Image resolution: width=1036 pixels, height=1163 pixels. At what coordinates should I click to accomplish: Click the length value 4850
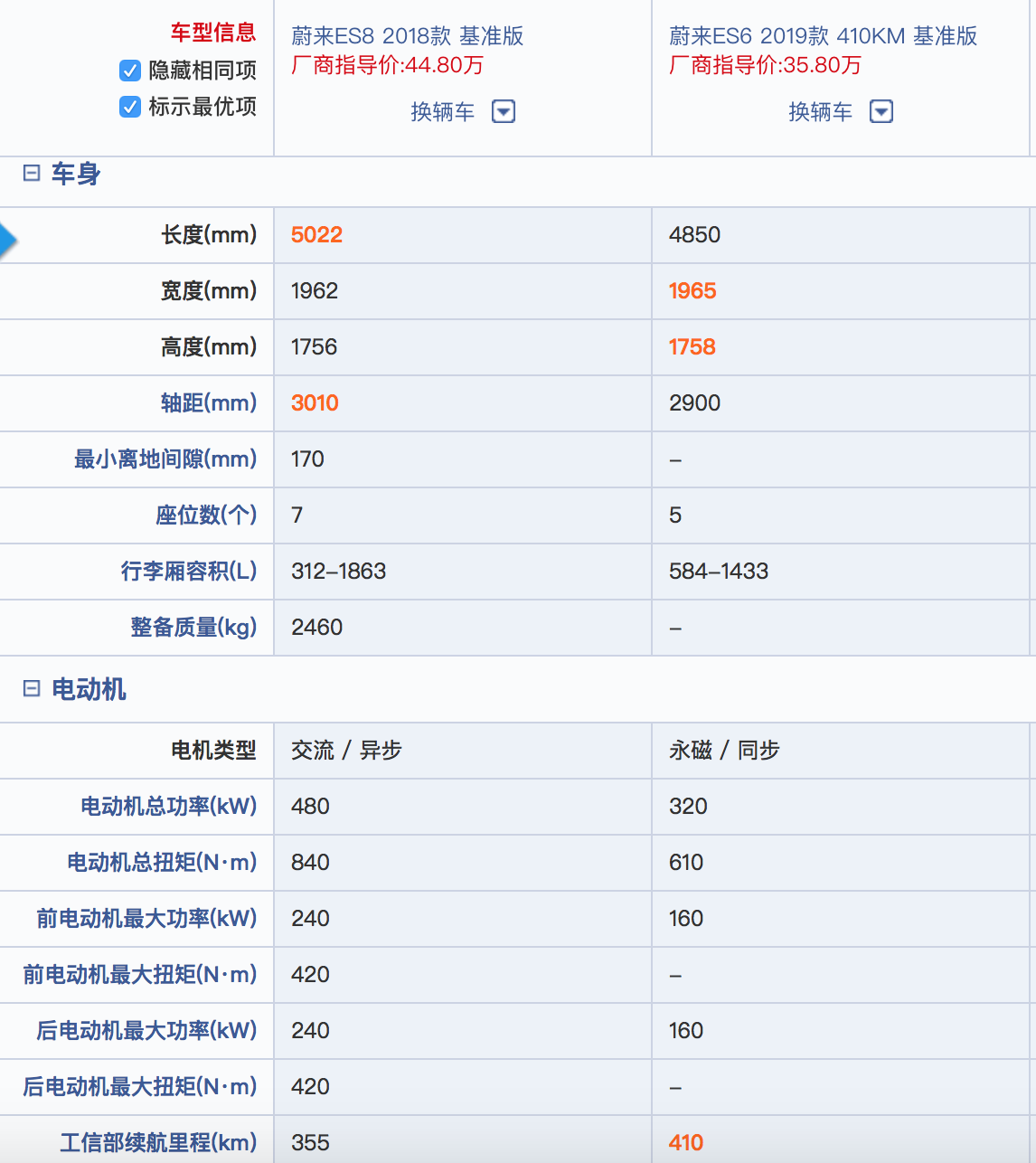(694, 234)
